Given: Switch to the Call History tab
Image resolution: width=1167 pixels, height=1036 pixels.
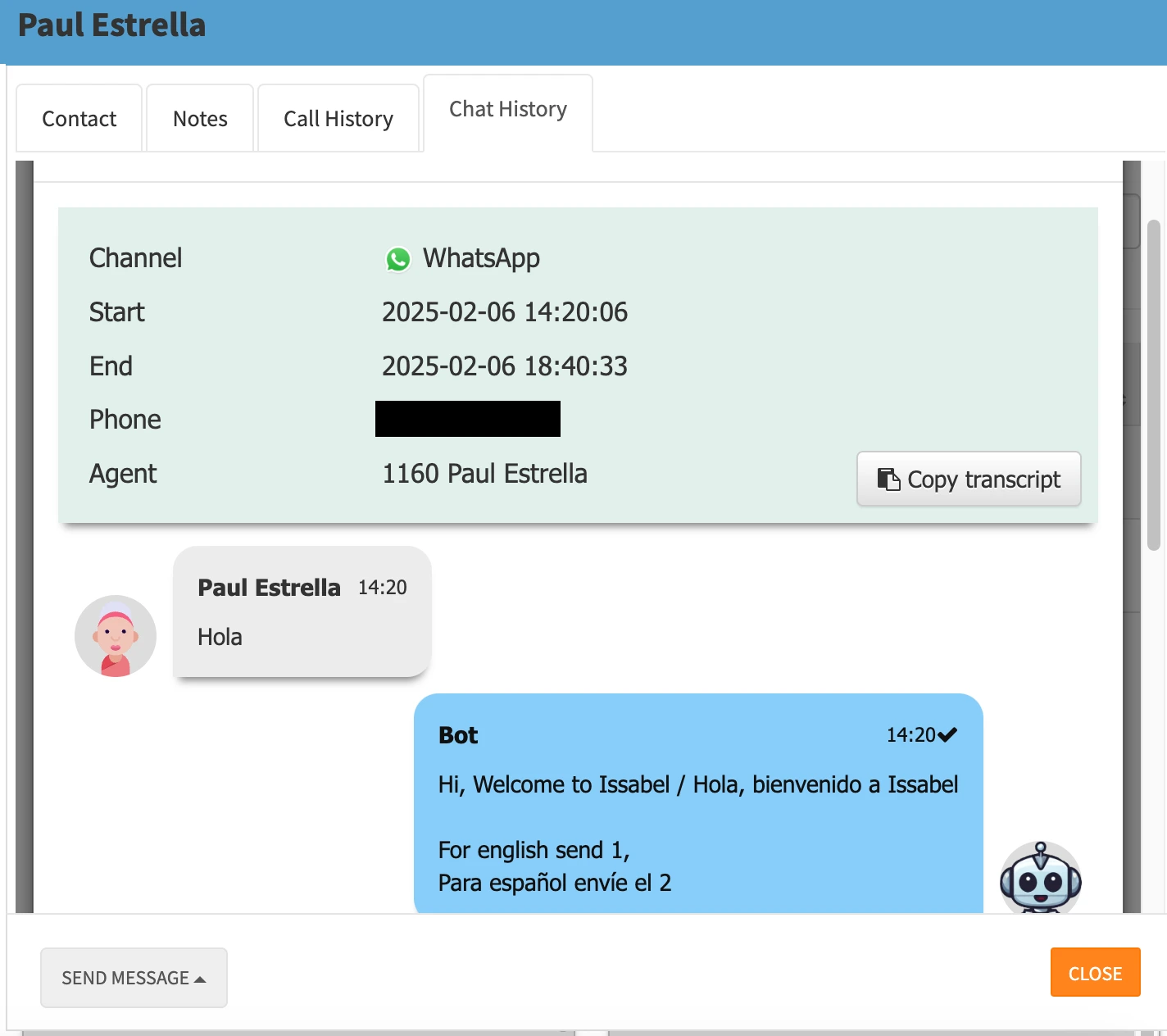Looking at the screenshot, I should [338, 118].
